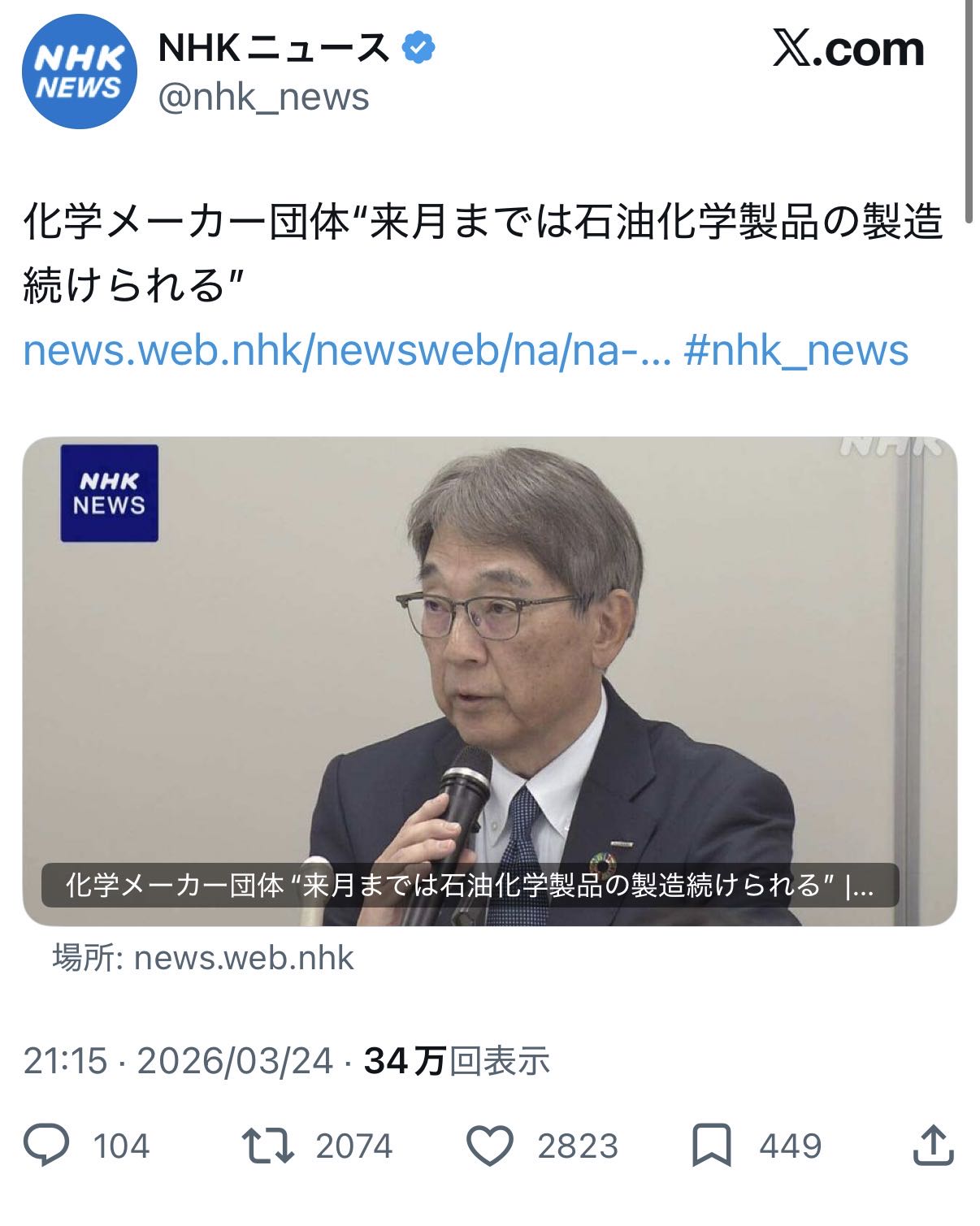Tap the repost arrows icon

(x=268, y=1146)
